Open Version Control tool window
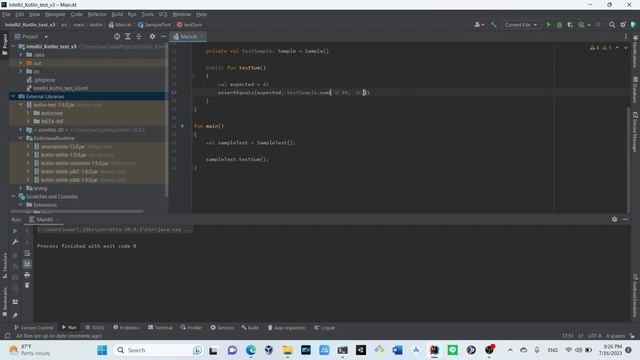 tap(33, 328)
